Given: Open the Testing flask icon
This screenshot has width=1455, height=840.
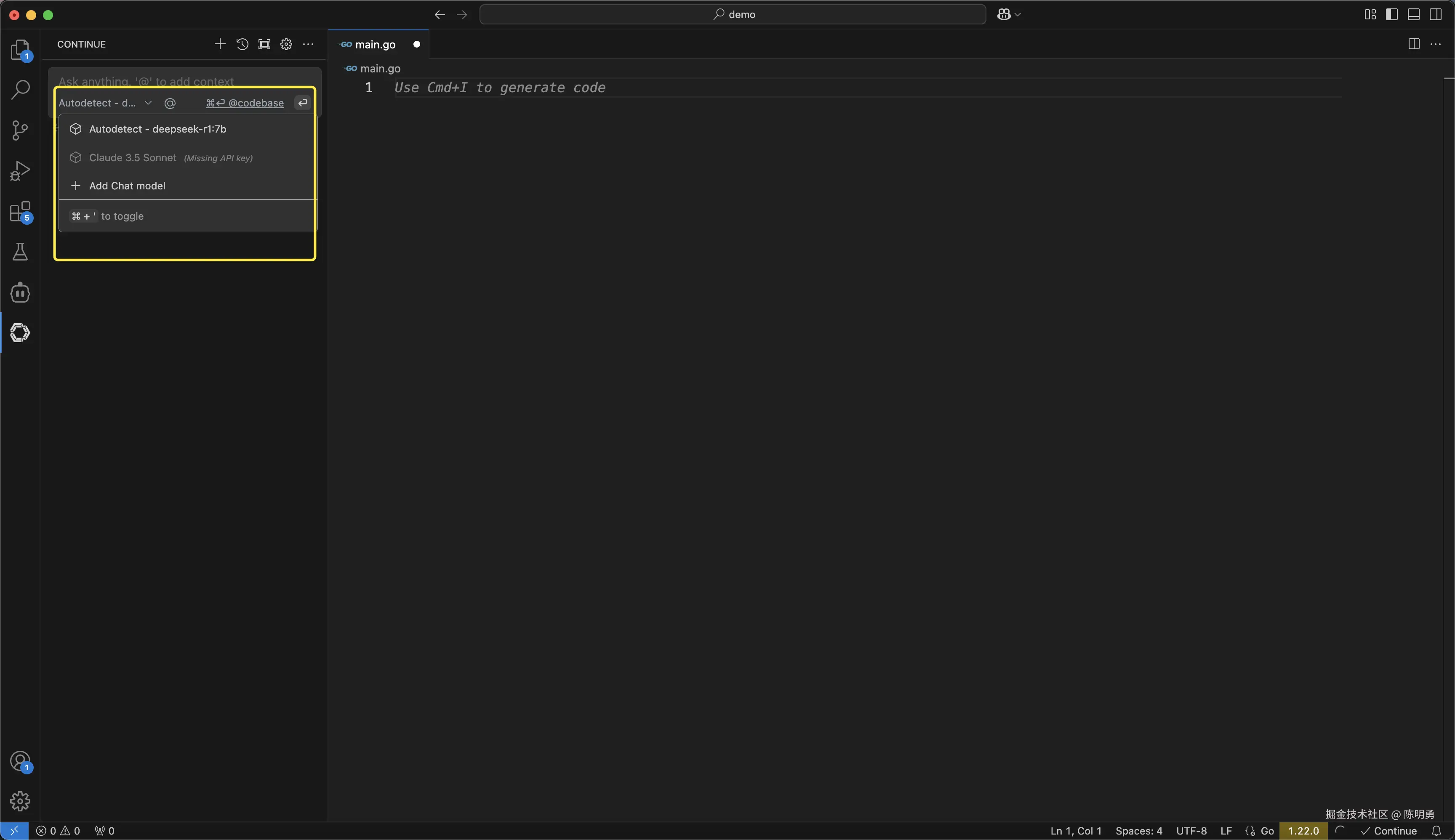Looking at the screenshot, I should (x=20, y=252).
